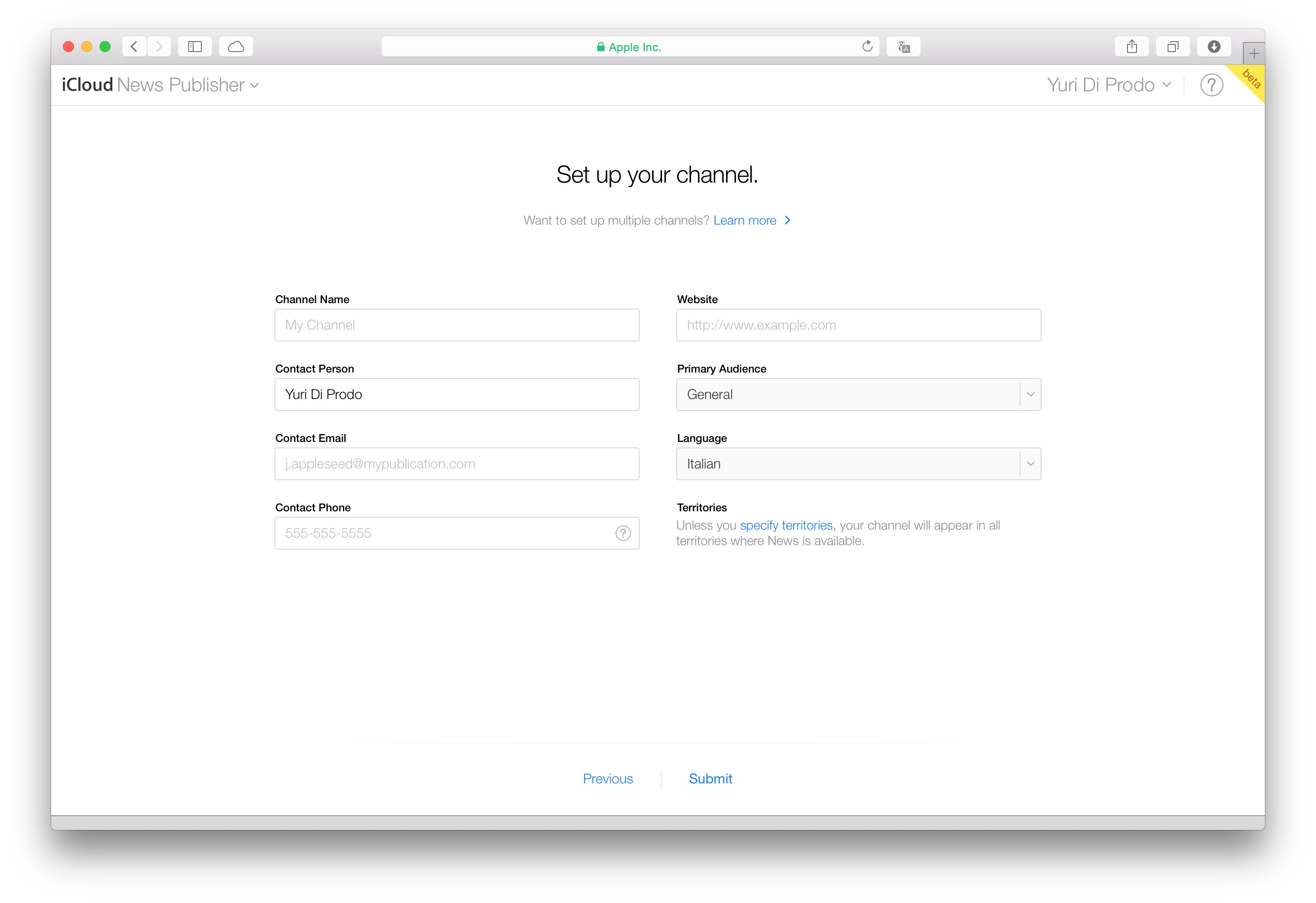The width and height of the screenshot is (1316, 903).
Task: Click into the Channel Name field
Action: click(457, 325)
